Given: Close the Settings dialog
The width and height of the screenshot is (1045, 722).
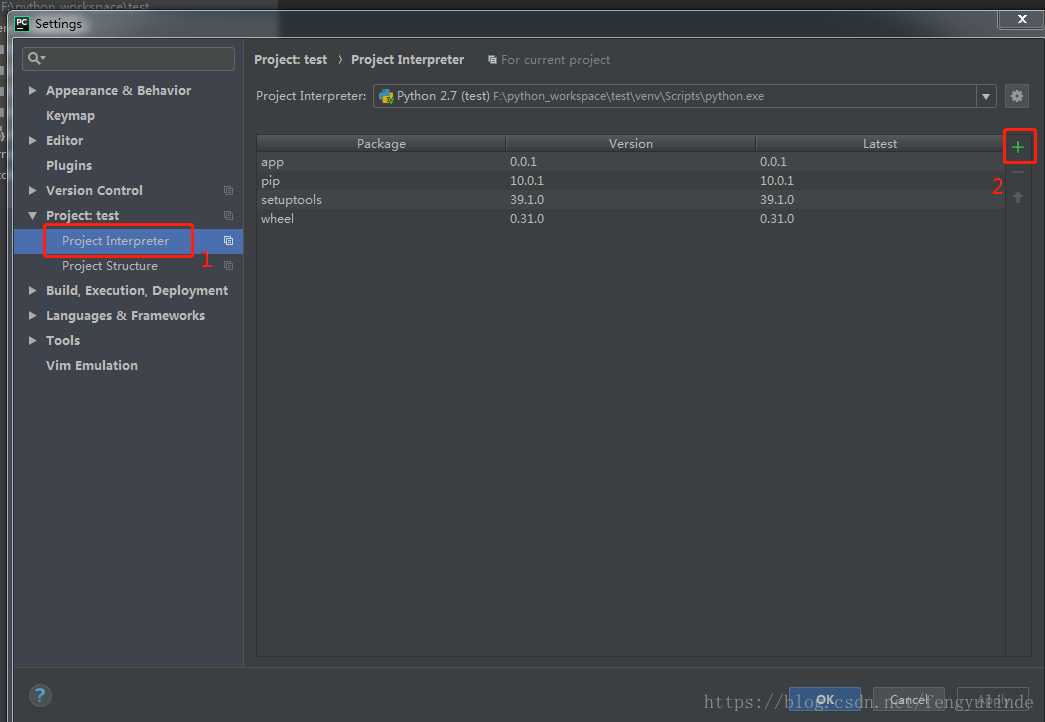Looking at the screenshot, I should 1022,19.
